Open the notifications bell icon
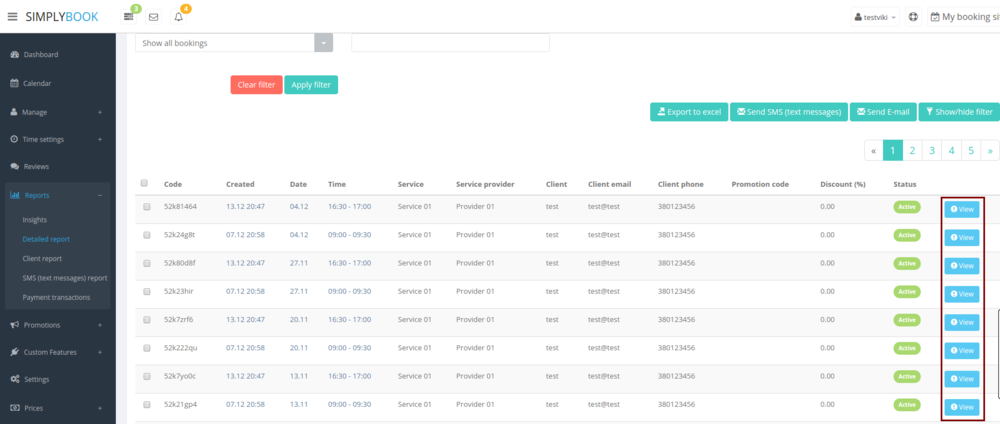Viewport: 1000px width, 424px height. [x=179, y=17]
